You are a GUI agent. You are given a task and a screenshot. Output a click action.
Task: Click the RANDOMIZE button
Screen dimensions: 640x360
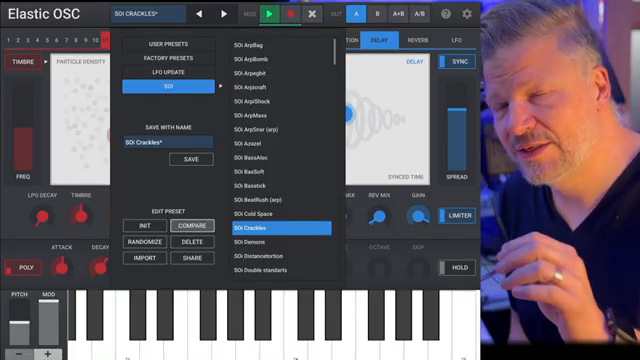pos(145,242)
